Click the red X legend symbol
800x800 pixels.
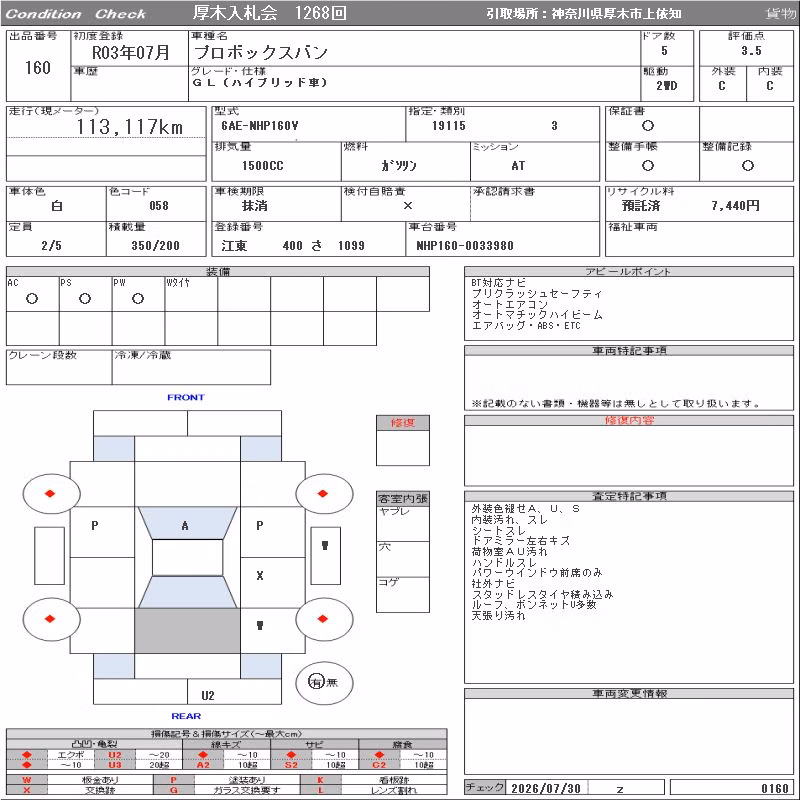pos(27,790)
